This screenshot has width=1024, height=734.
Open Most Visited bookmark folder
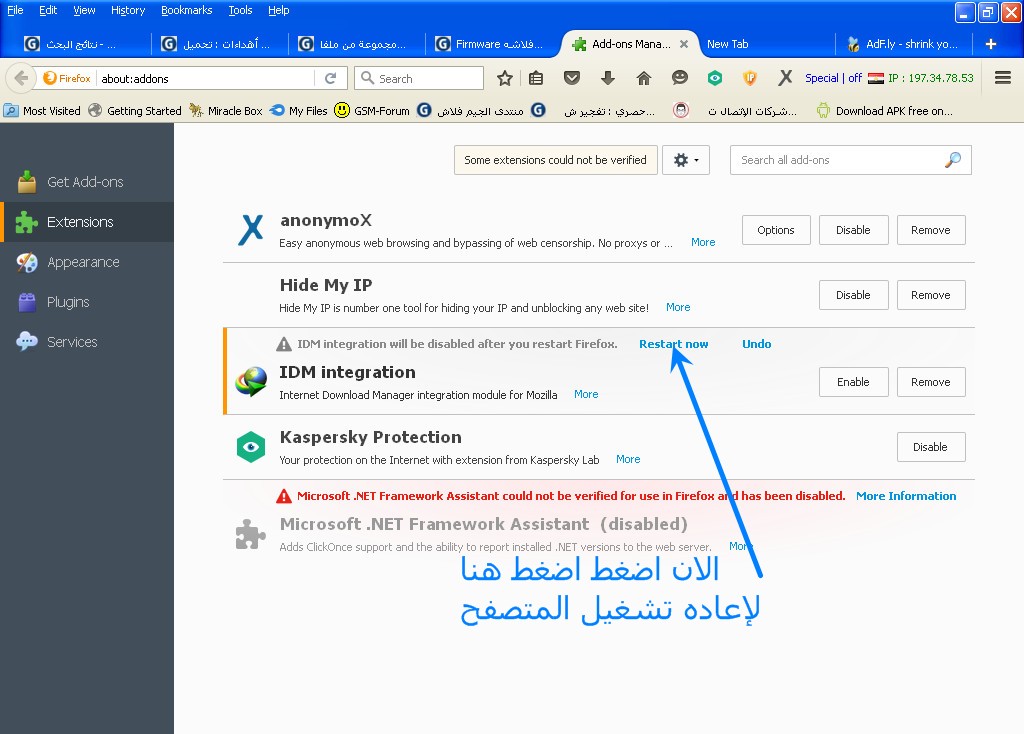(42, 111)
